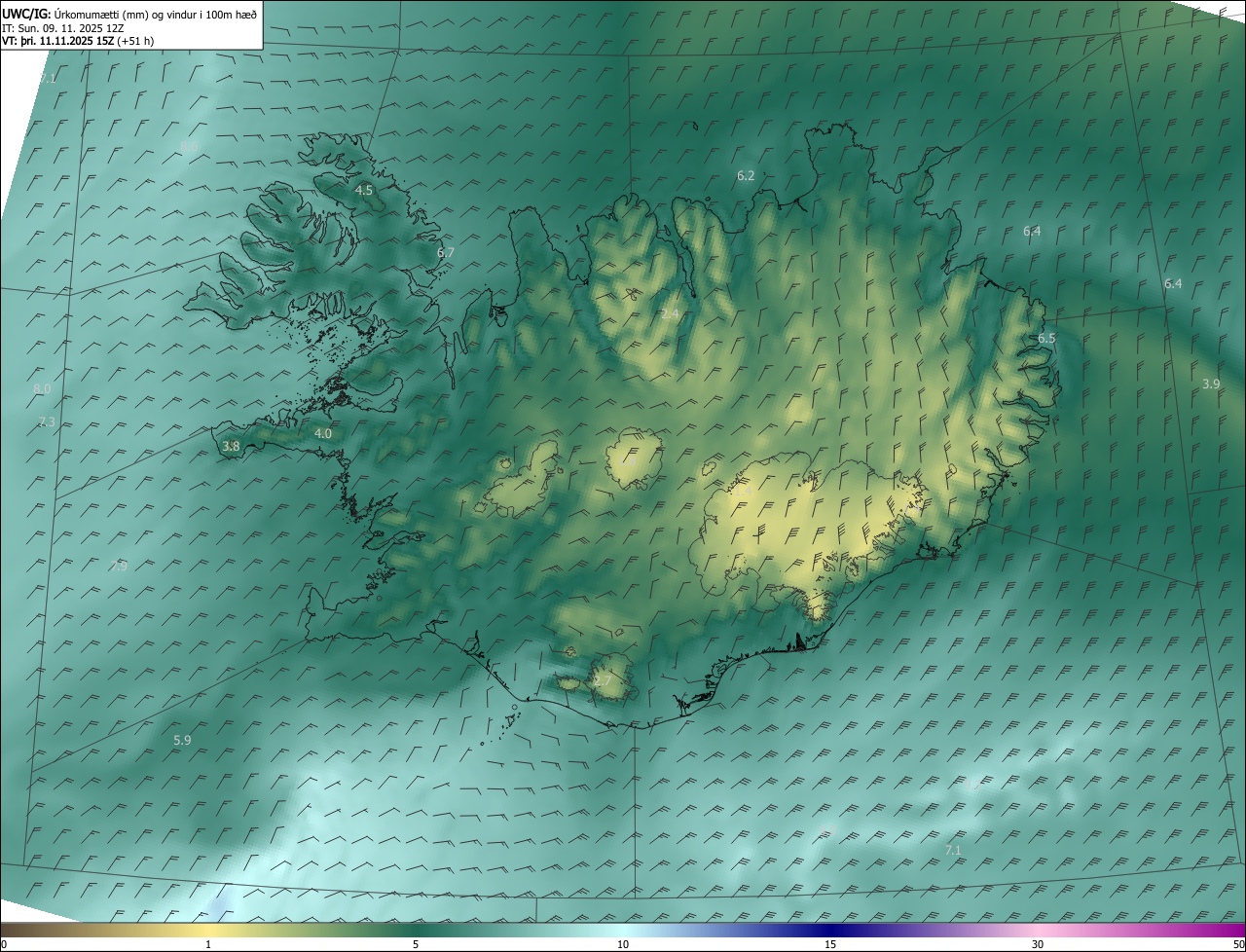Select the 8.0 value label over the ocean
This screenshot has height=952, width=1246.
point(42,388)
